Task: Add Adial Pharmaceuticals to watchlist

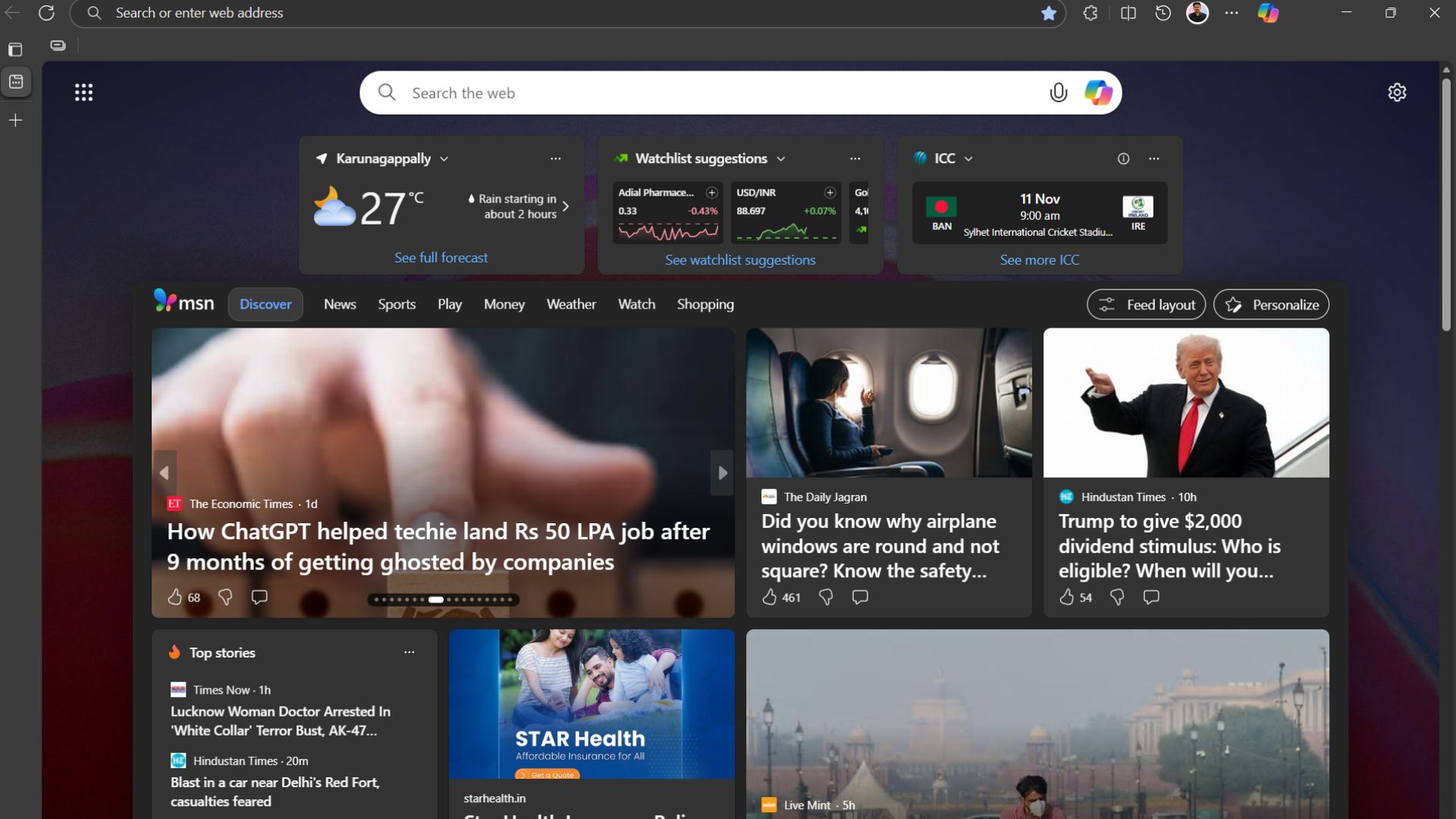Action: coord(711,193)
